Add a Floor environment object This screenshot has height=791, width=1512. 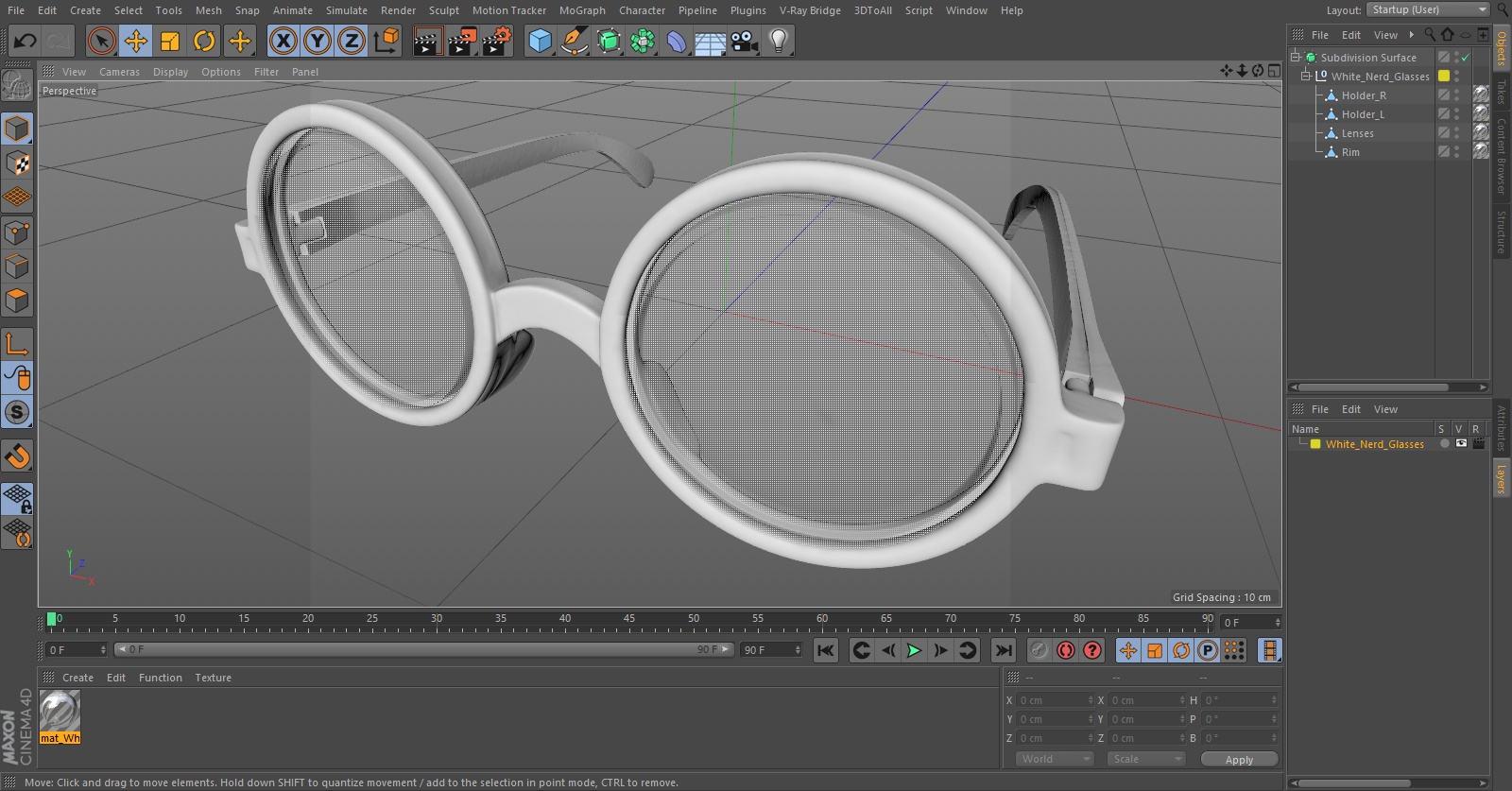[711, 41]
